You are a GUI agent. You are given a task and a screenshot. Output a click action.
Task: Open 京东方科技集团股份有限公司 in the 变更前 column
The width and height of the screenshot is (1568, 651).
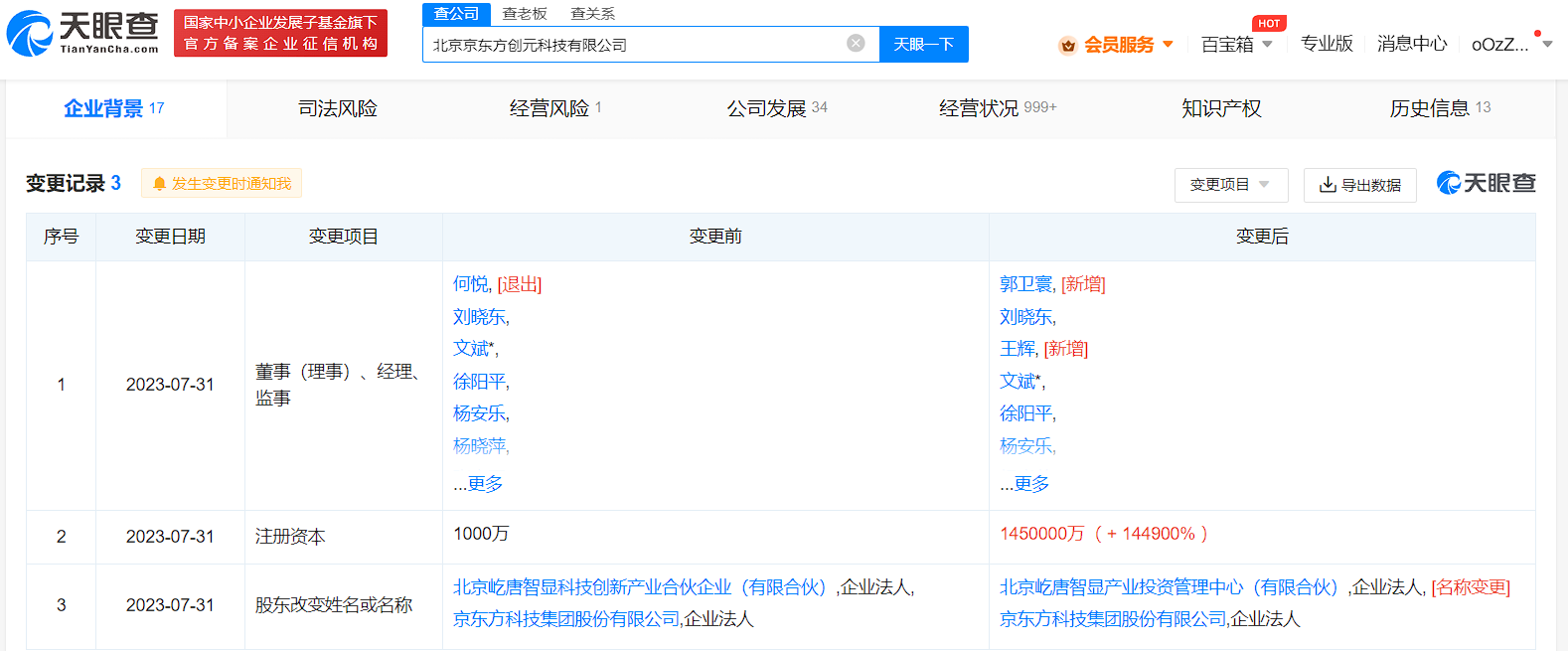coord(566,619)
